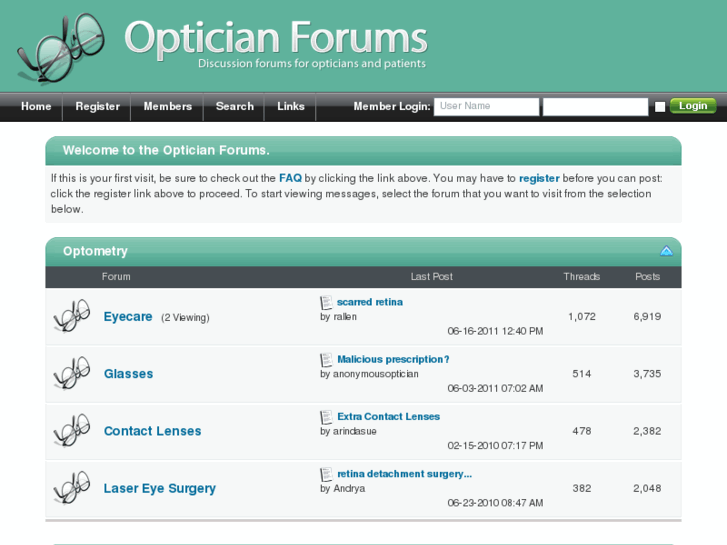Click the Posts column header
Screen dimensions: 727x545
pyautogui.click(x=647, y=277)
